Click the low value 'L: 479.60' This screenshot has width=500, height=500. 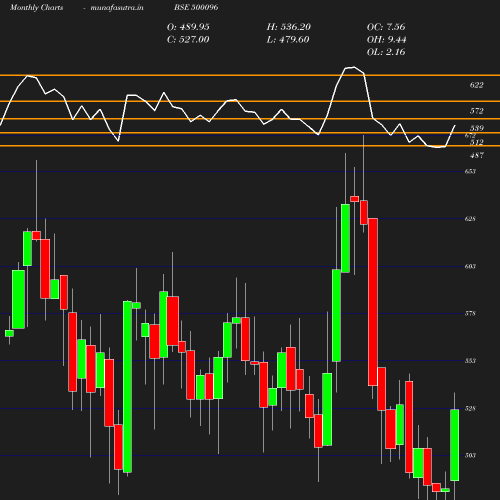click(x=288, y=40)
